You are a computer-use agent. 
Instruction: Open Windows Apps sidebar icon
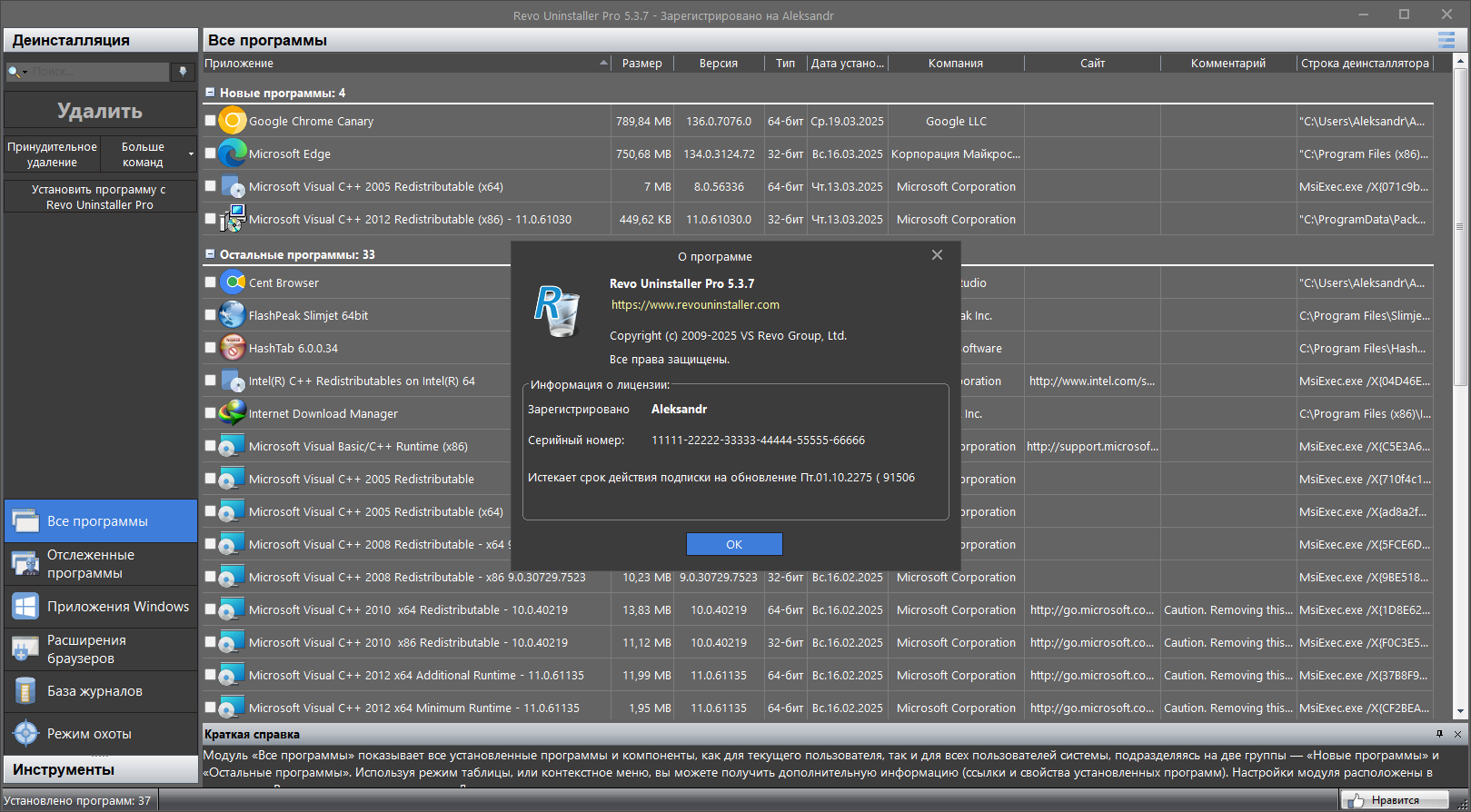tap(25, 606)
